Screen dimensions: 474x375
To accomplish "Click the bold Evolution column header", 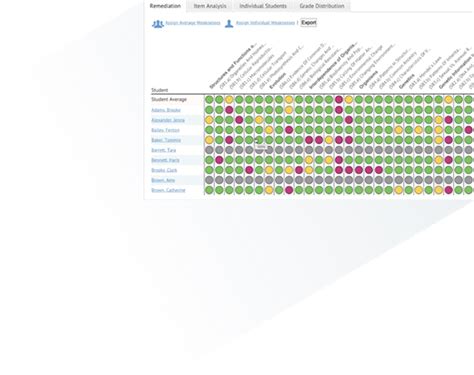I will pyautogui.click(x=277, y=81).
